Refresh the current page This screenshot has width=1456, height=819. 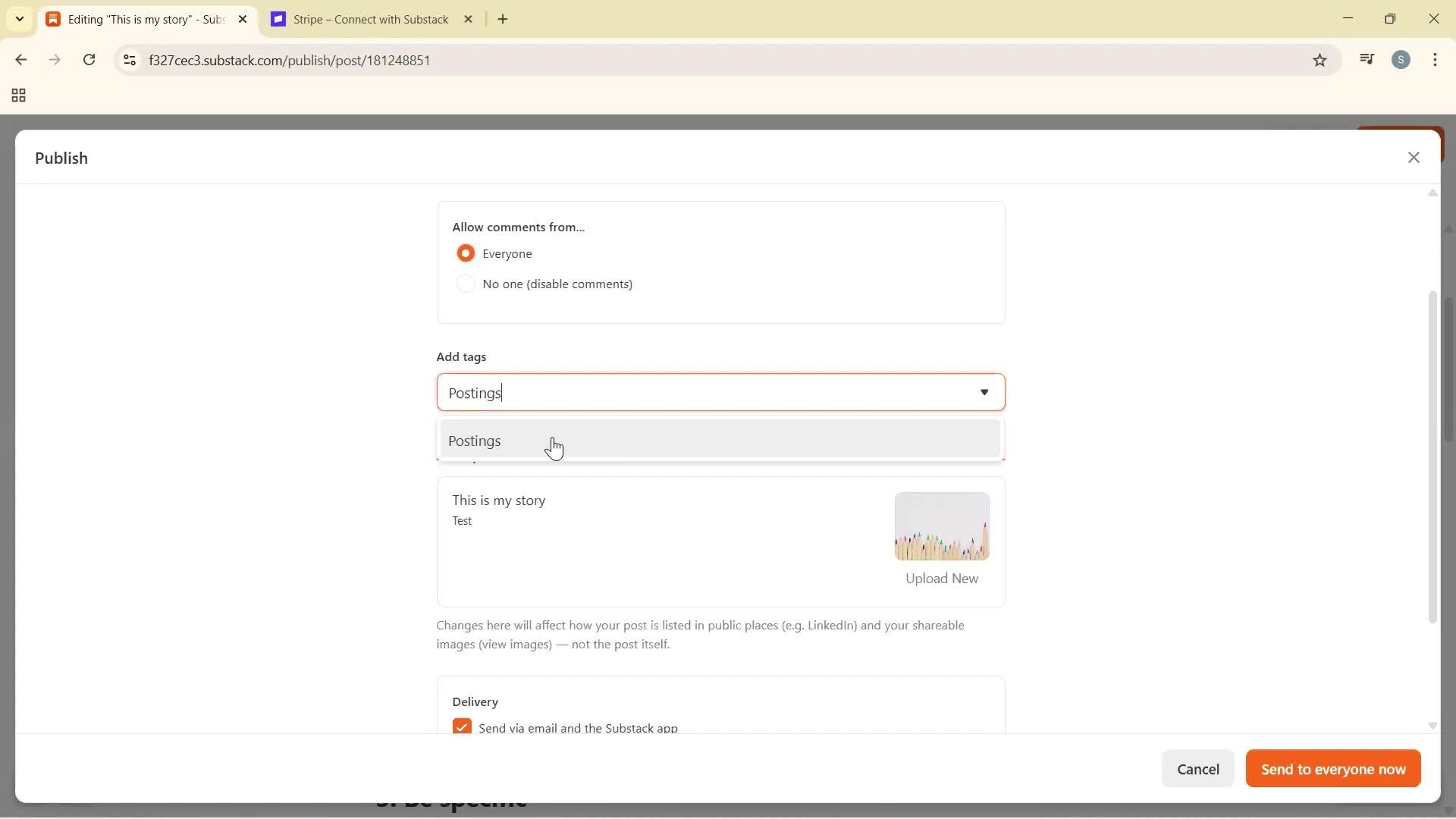[x=89, y=60]
